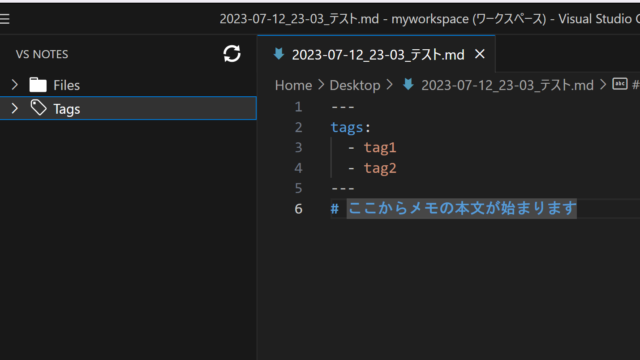
Task: Place the cursor on the 'tags:' key
Action: click(x=351, y=127)
